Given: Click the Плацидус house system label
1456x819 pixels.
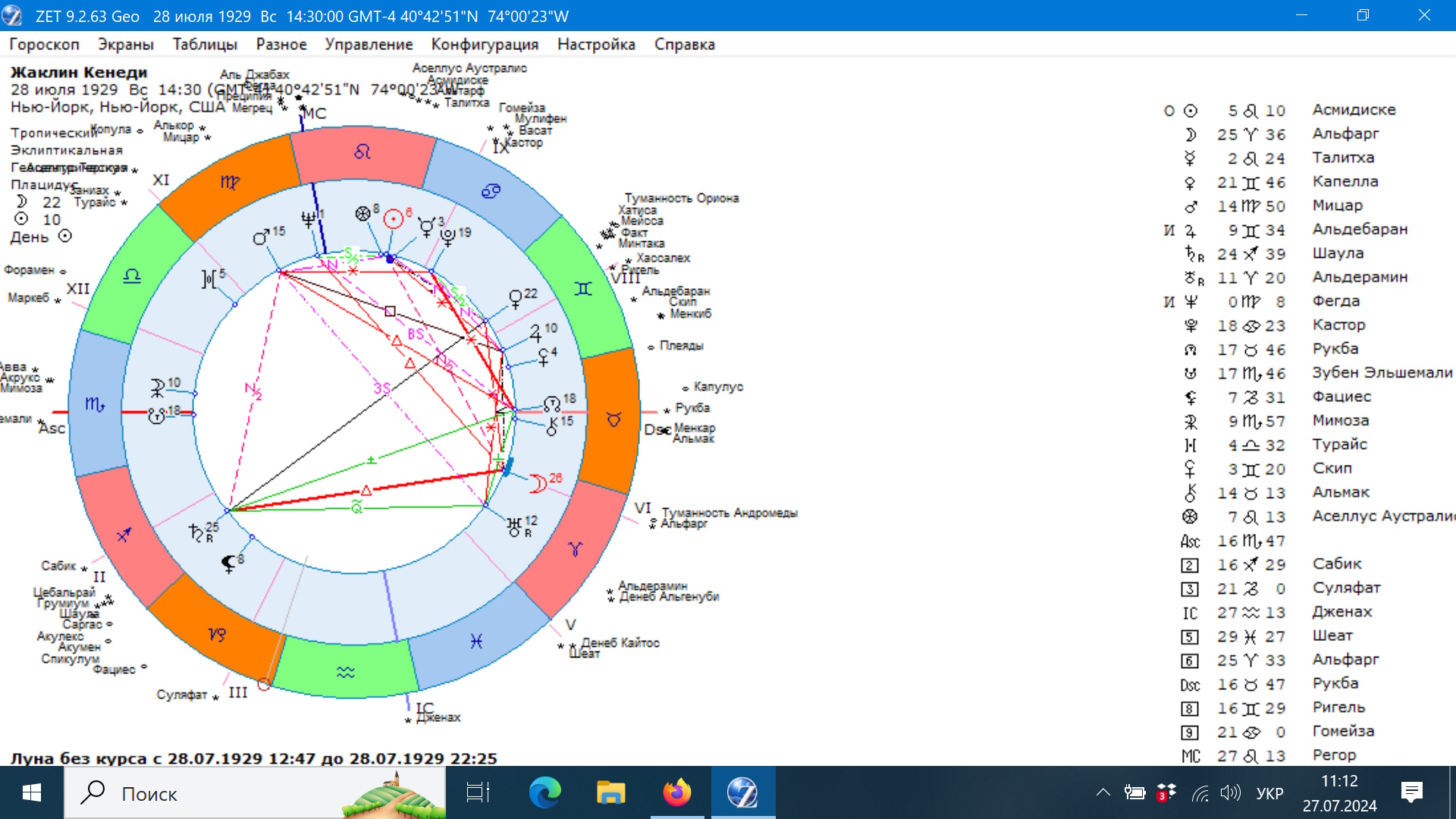Looking at the screenshot, I should (x=43, y=184).
